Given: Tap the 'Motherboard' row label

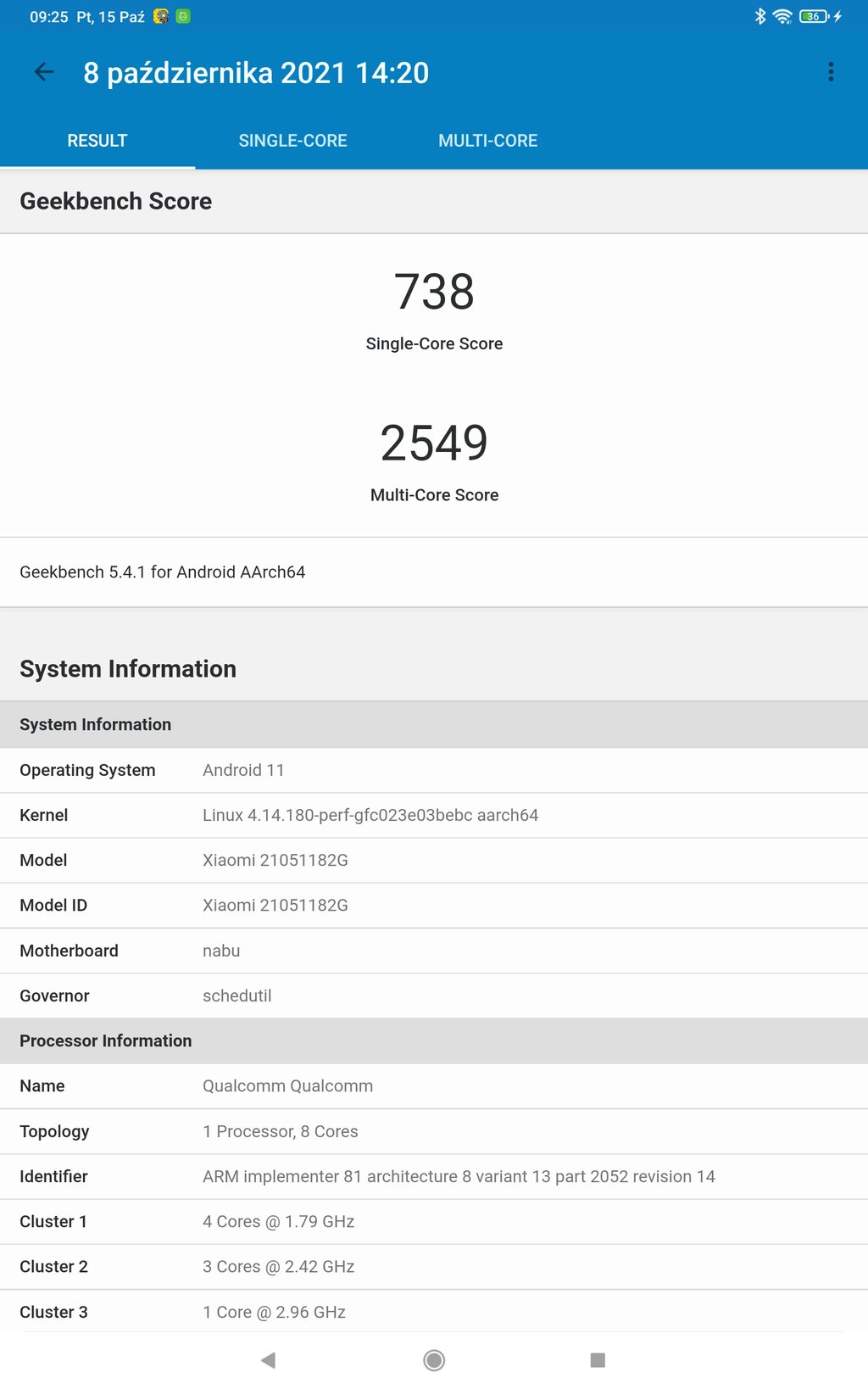Looking at the screenshot, I should pyautogui.click(x=69, y=951).
